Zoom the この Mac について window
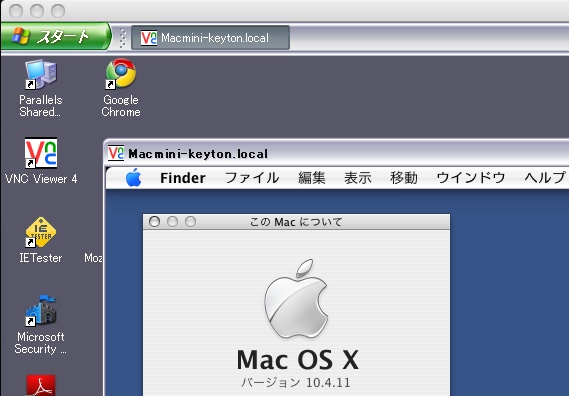569x396 pixels. [191, 221]
